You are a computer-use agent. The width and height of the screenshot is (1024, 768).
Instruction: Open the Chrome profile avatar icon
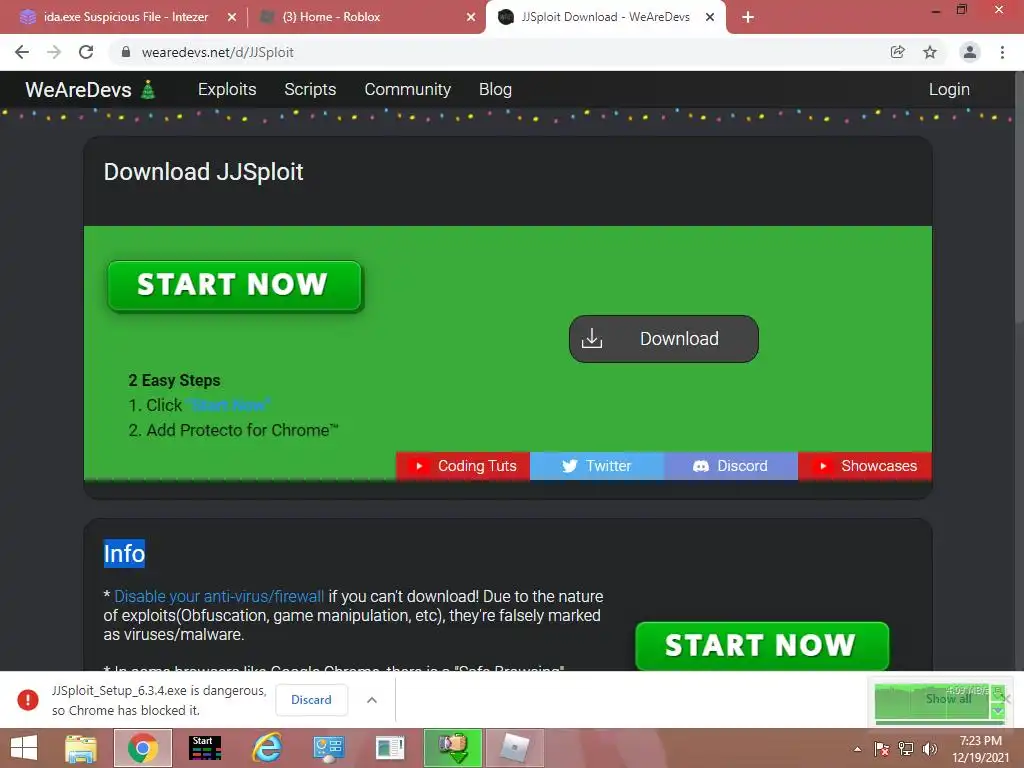pyautogui.click(x=970, y=52)
